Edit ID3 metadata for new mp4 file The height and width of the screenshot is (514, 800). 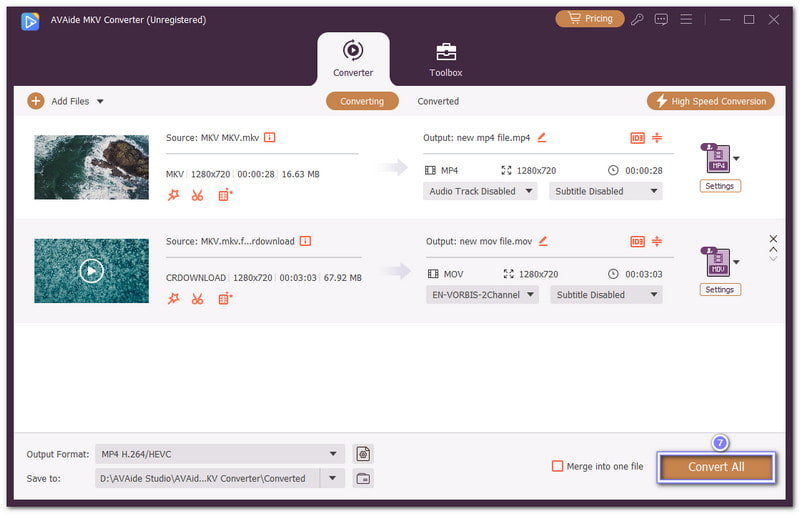coord(637,138)
